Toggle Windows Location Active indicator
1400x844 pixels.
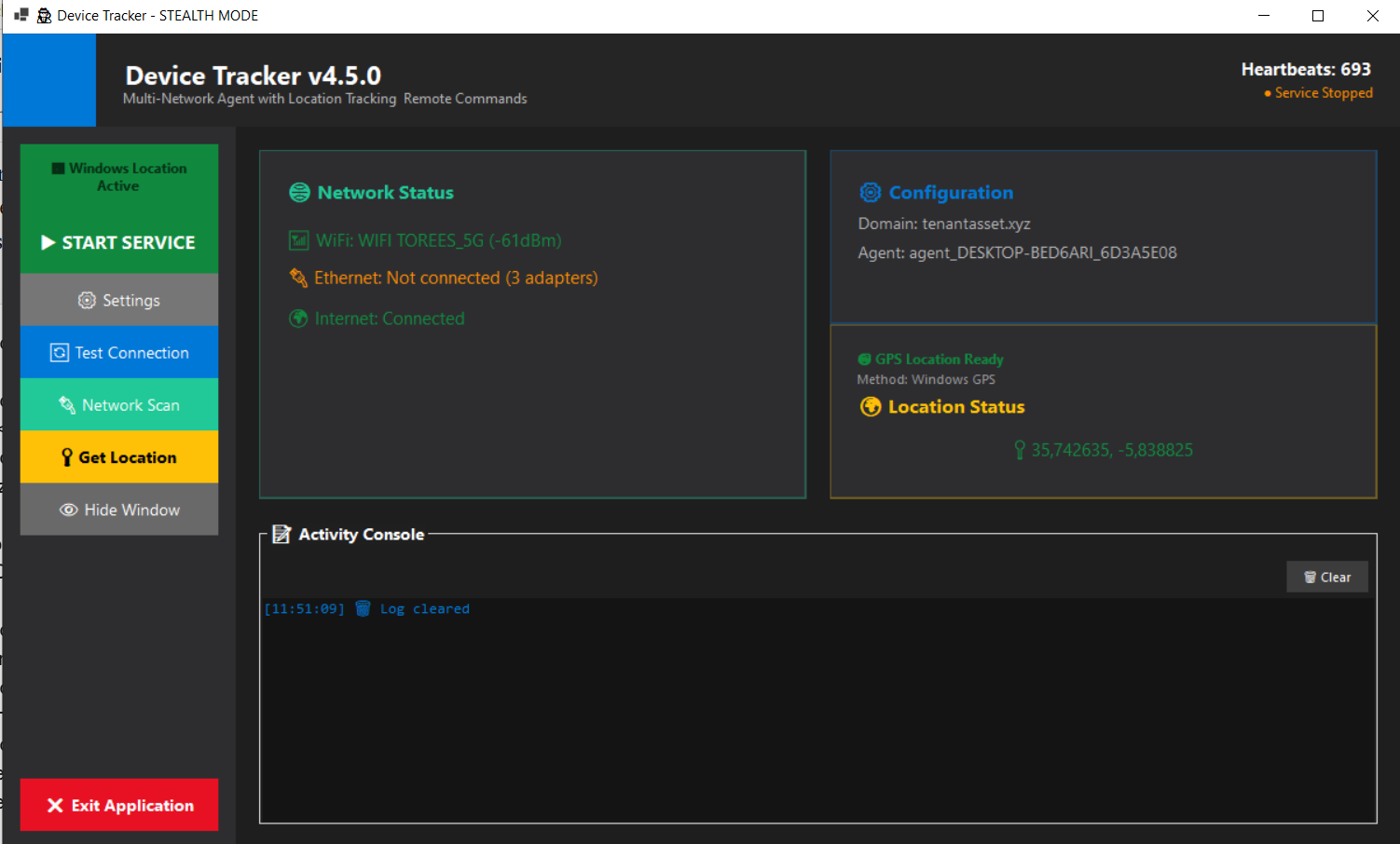(x=118, y=176)
